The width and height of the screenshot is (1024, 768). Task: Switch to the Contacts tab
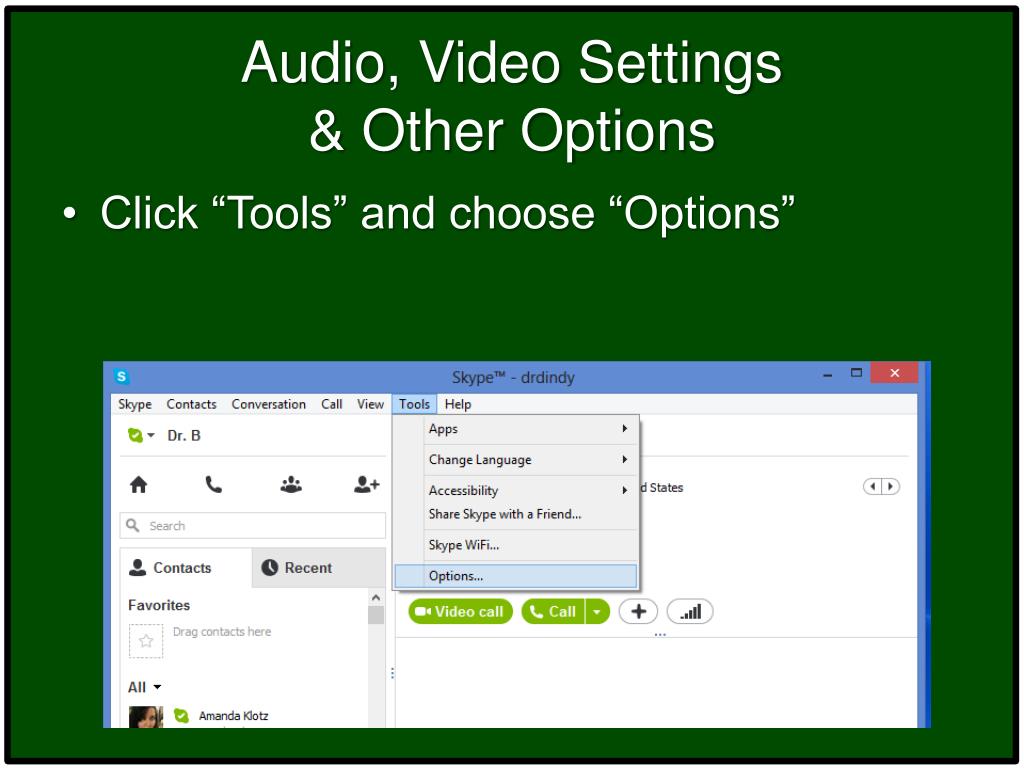[187, 568]
